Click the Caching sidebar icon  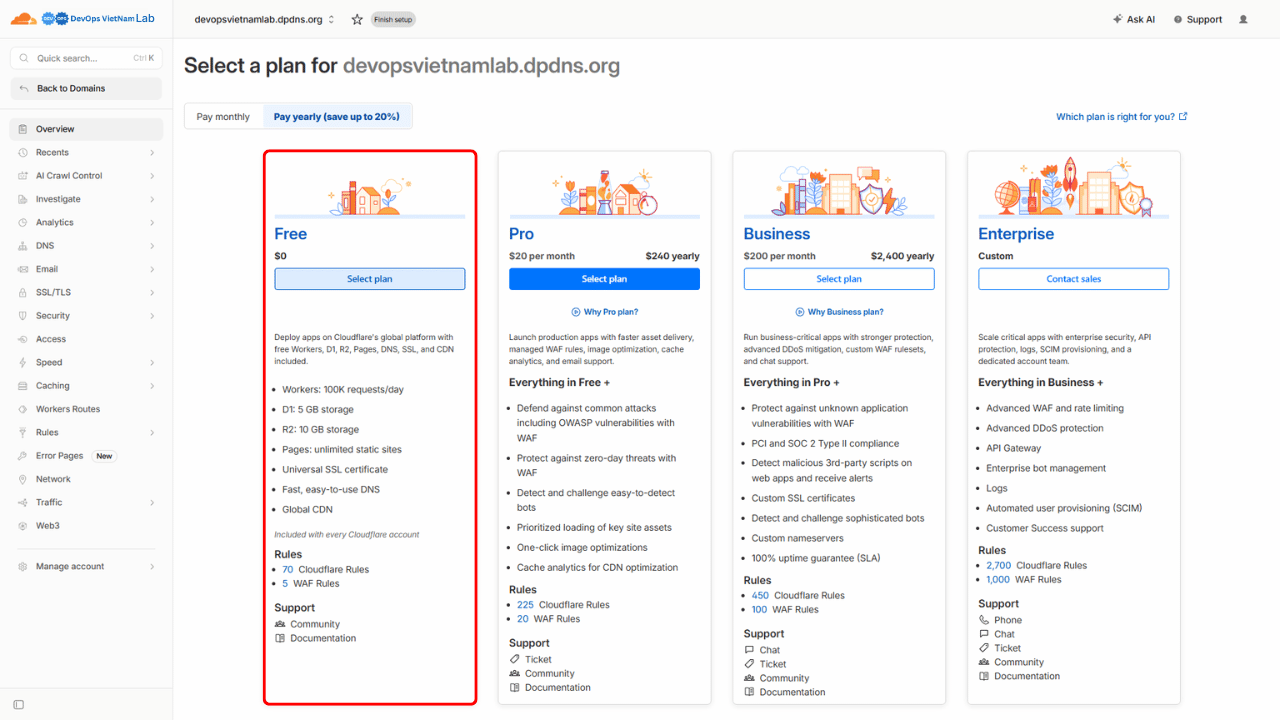[24, 386]
